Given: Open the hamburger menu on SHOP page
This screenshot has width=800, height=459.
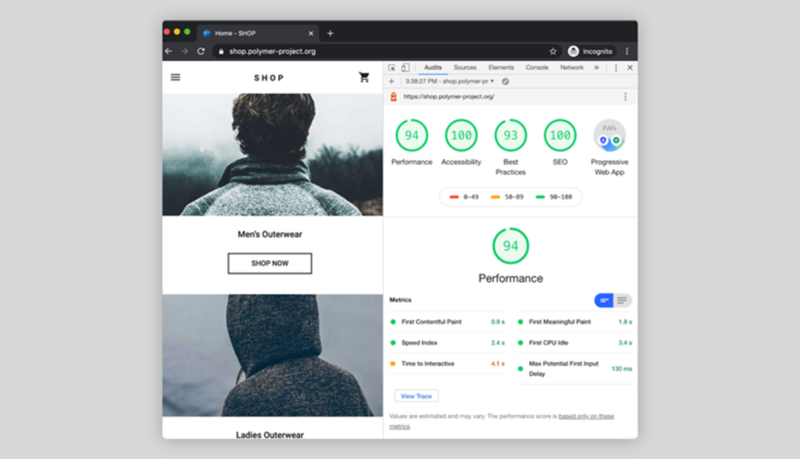Looking at the screenshot, I should pyautogui.click(x=175, y=77).
